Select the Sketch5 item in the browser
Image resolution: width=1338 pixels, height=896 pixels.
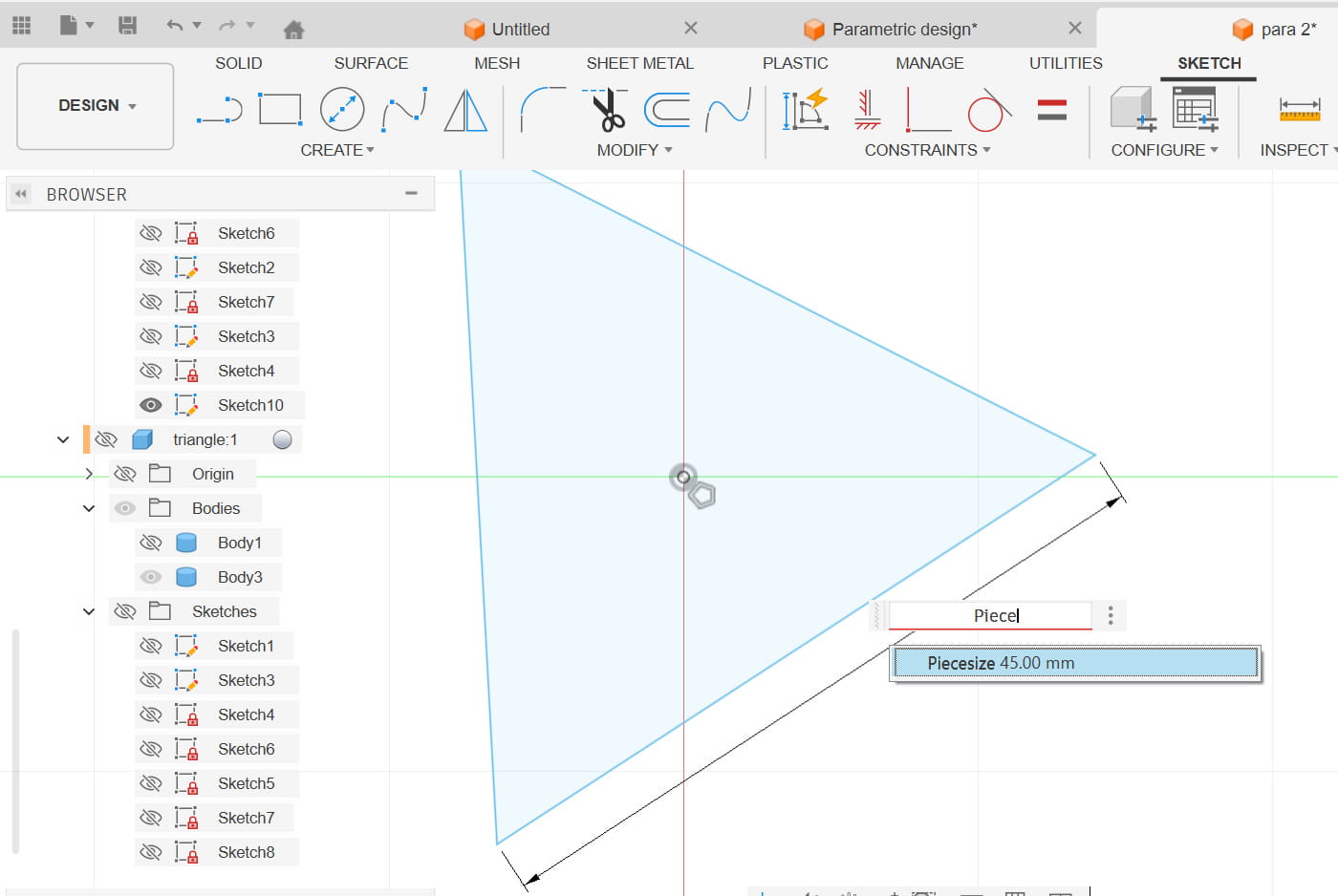point(246,783)
